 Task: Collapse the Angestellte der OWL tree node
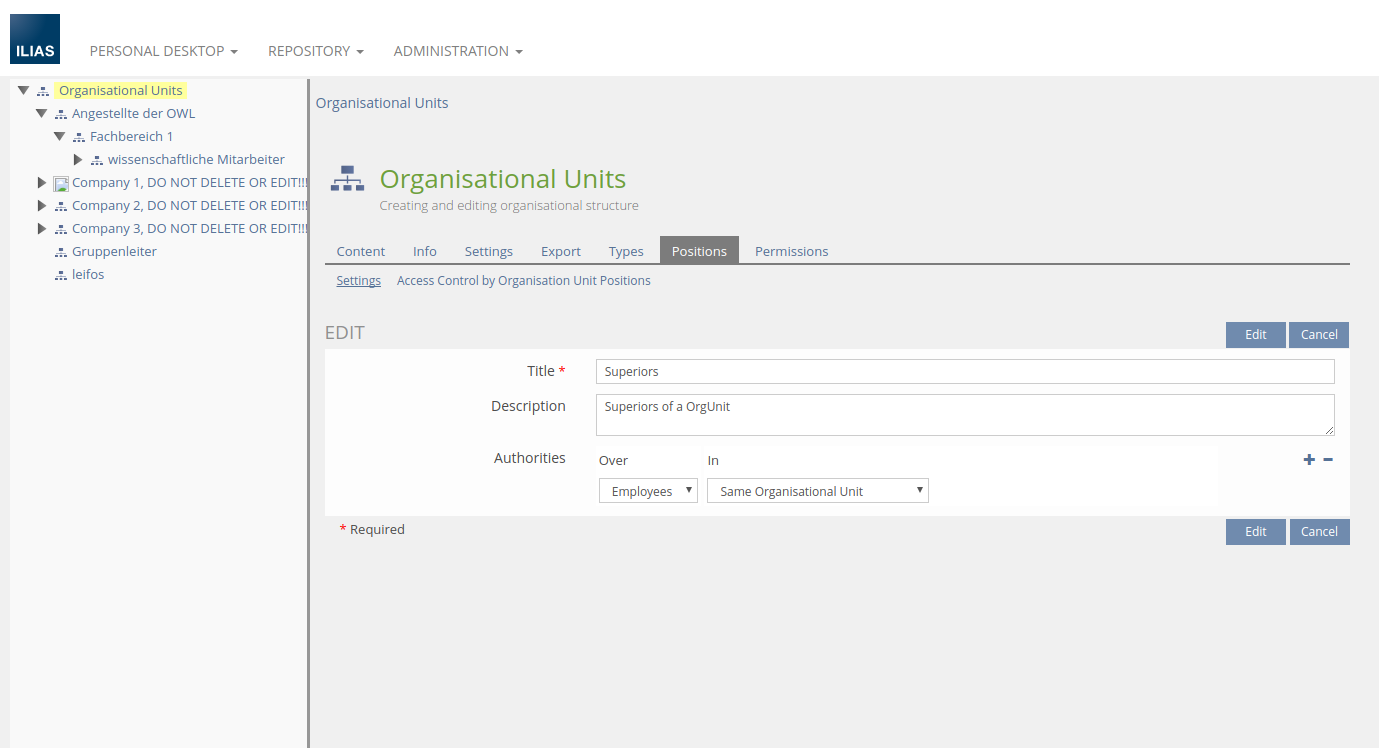pos(42,114)
